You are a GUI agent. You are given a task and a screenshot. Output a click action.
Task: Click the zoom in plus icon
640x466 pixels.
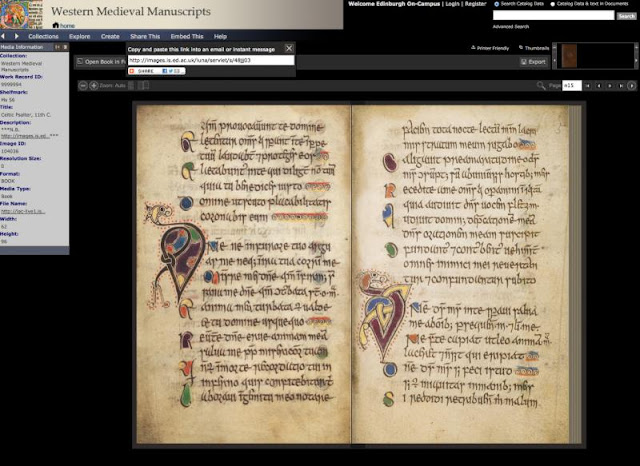click(x=94, y=86)
